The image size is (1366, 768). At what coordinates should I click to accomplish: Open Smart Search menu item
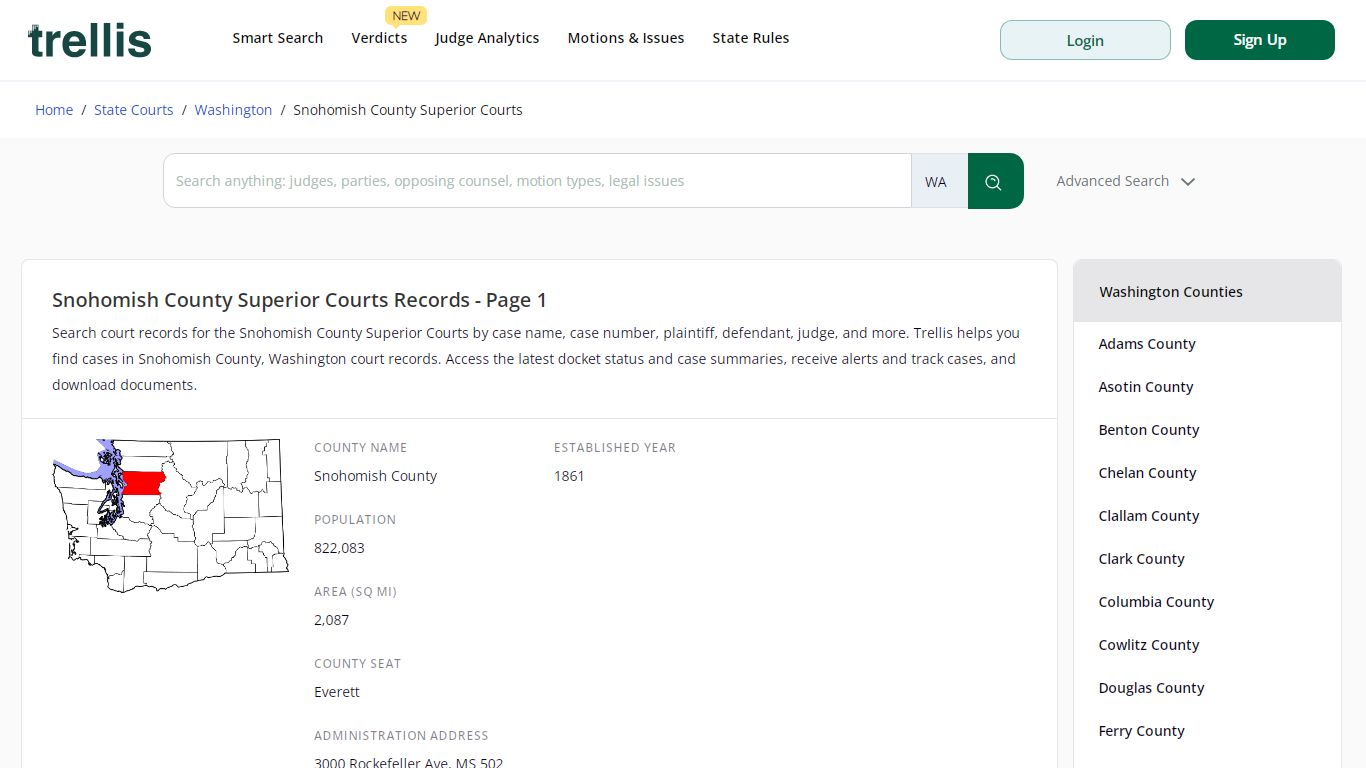click(x=278, y=38)
